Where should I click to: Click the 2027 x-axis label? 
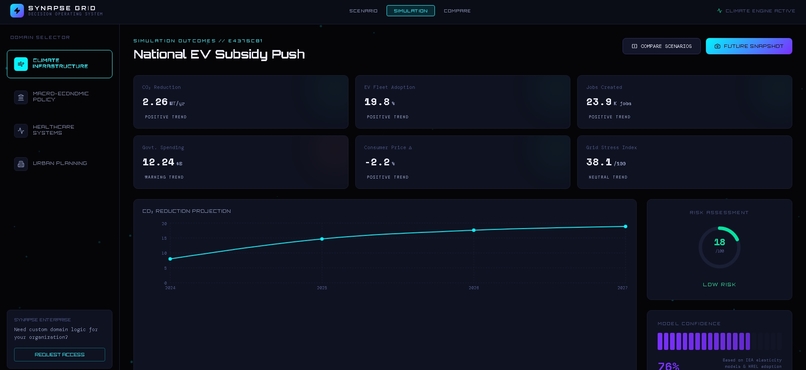coord(622,288)
